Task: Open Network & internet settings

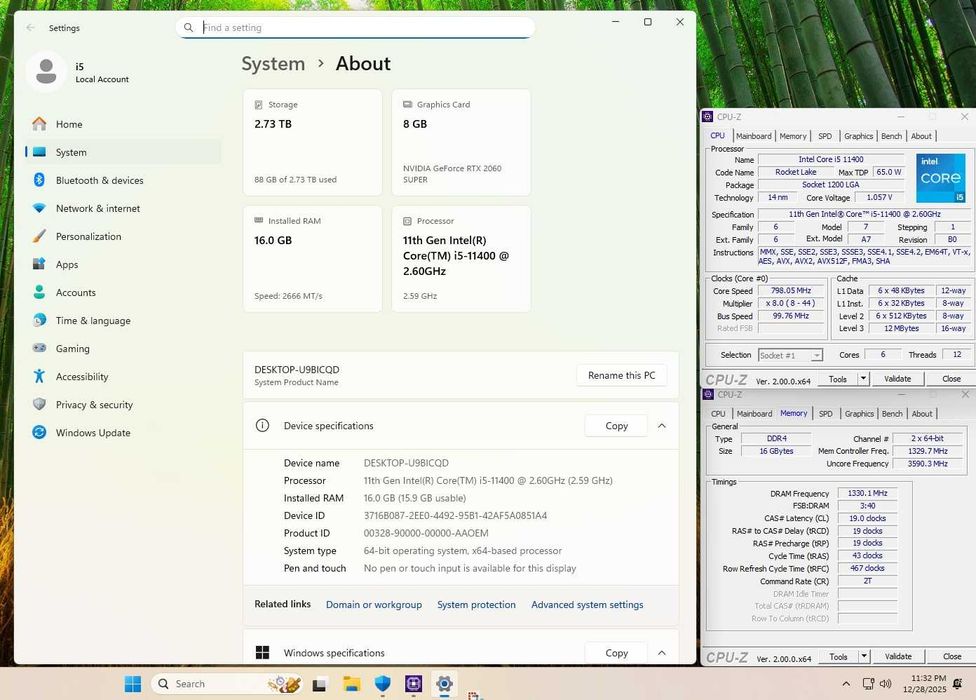Action: (x=123, y=208)
